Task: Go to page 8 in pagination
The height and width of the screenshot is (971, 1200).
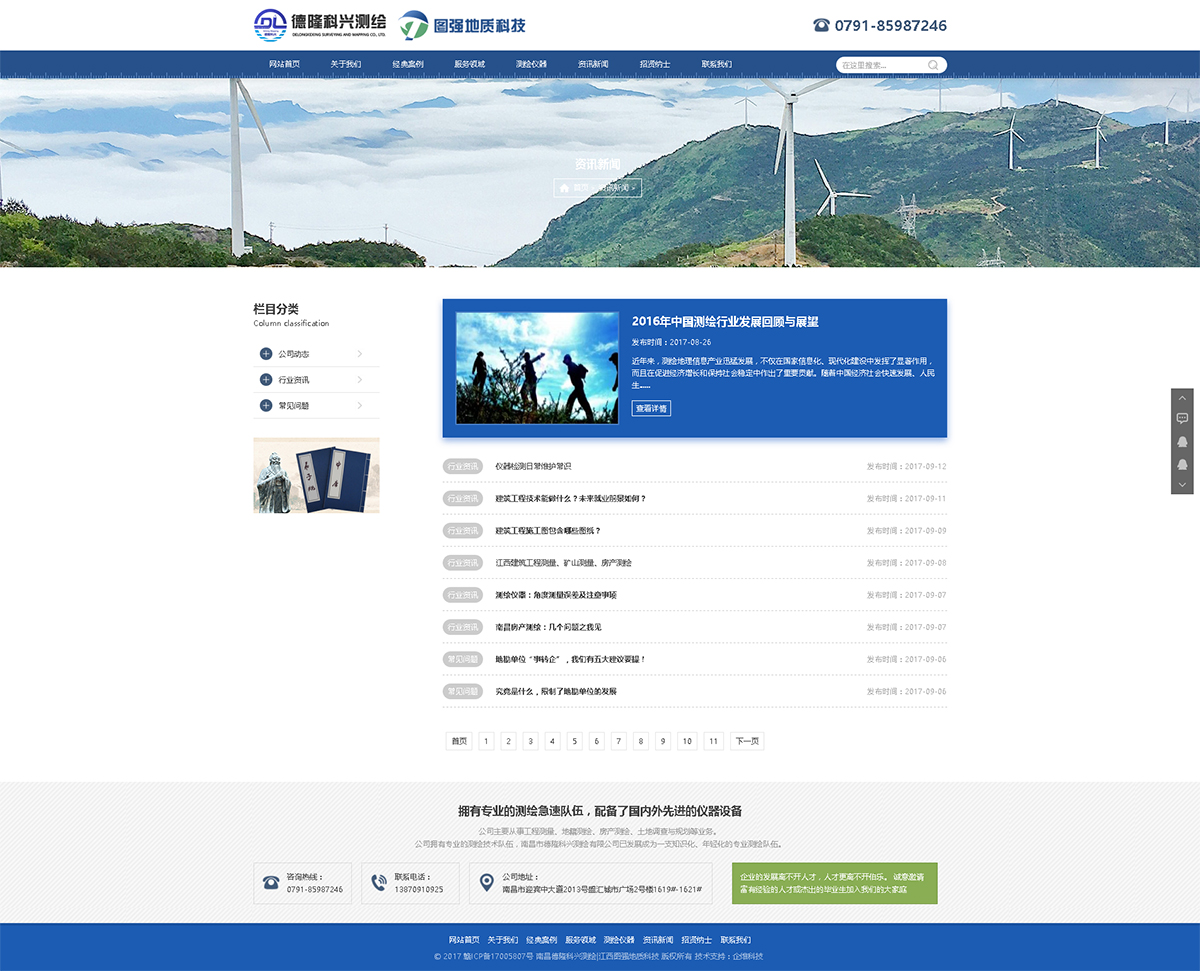Action: tap(640, 741)
